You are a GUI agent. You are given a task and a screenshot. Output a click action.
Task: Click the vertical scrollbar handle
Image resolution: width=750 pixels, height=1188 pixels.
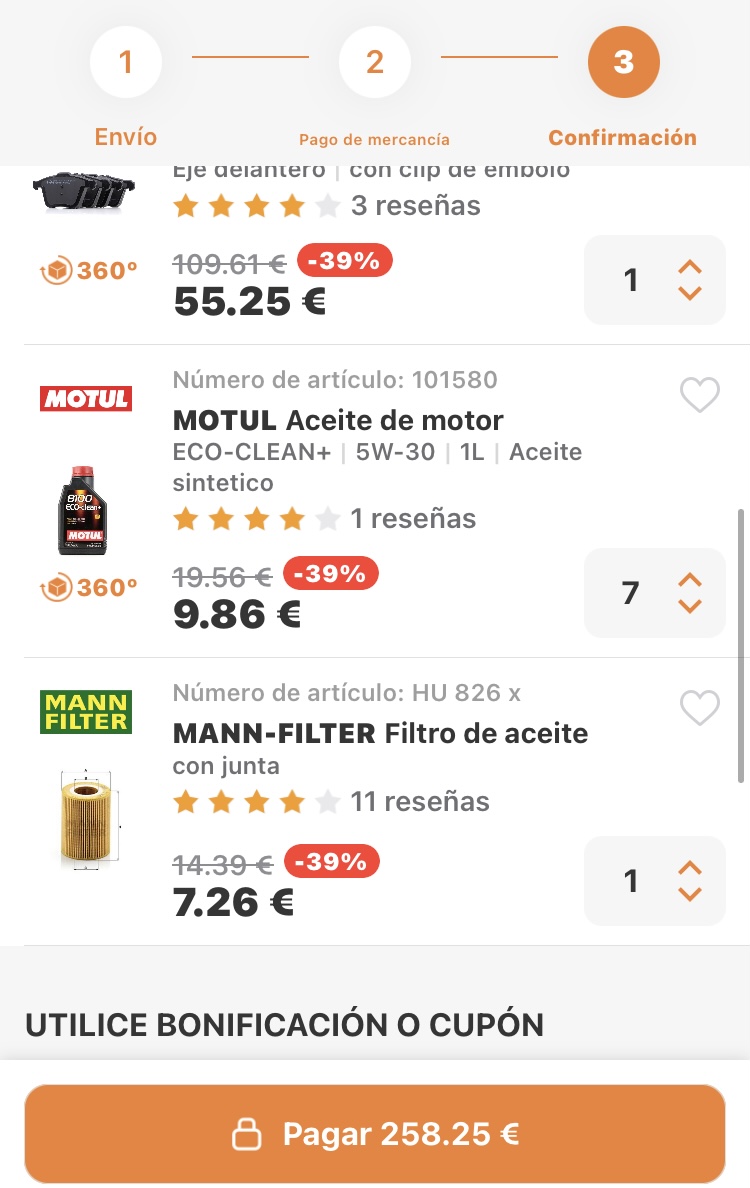coord(741,645)
